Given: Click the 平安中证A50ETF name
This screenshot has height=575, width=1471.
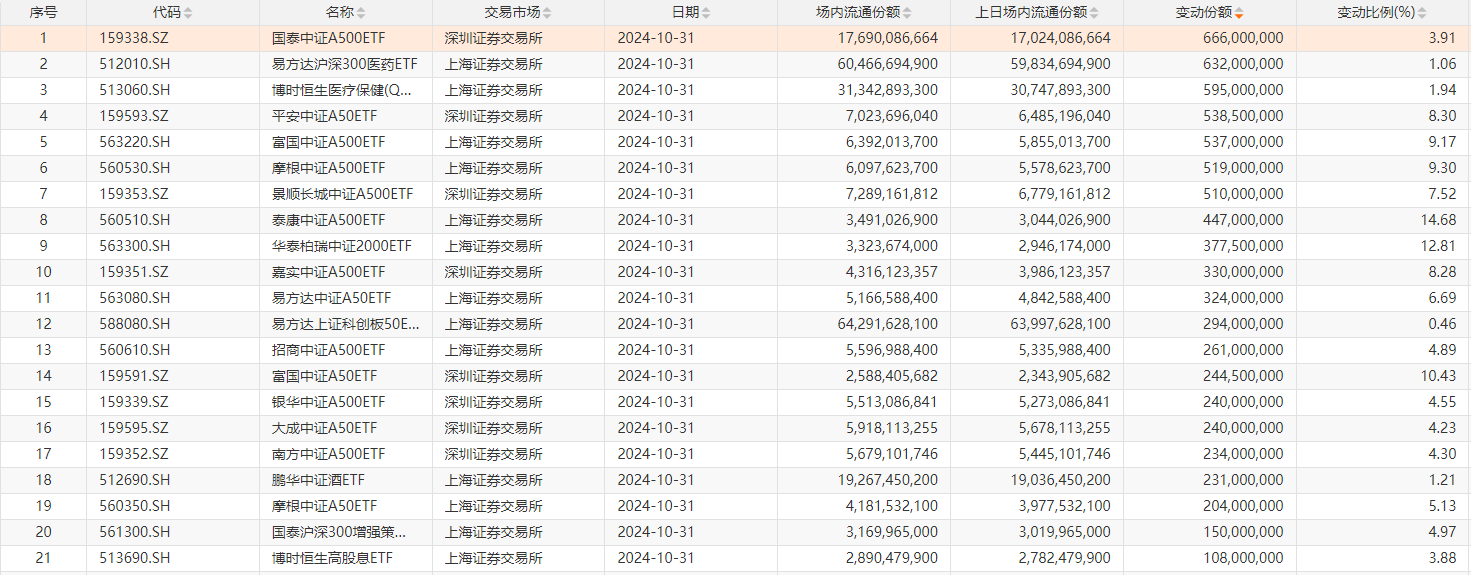Looking at the screenshot, I should tap(324, 116).
